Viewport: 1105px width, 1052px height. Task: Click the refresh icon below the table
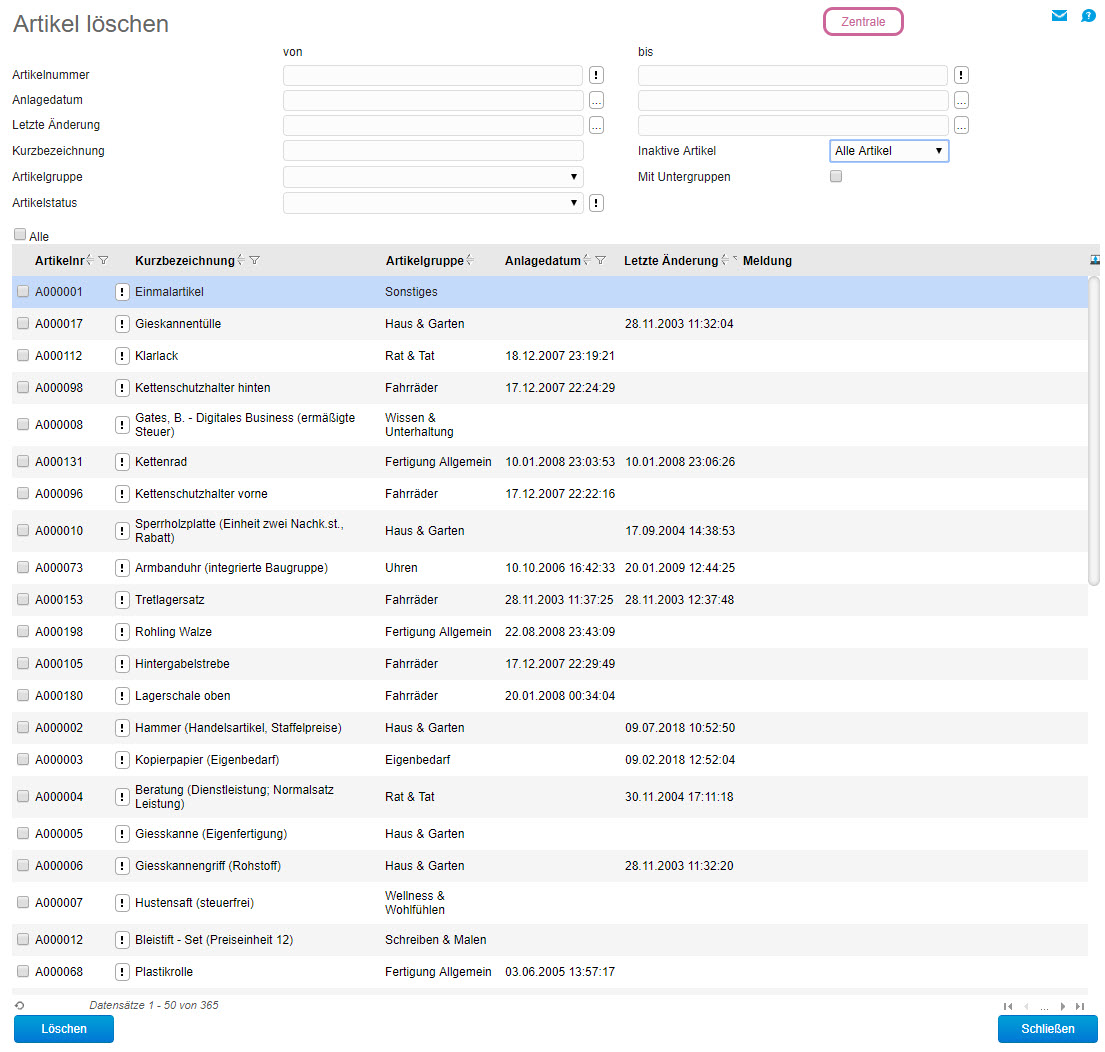tap(19, 1005)
